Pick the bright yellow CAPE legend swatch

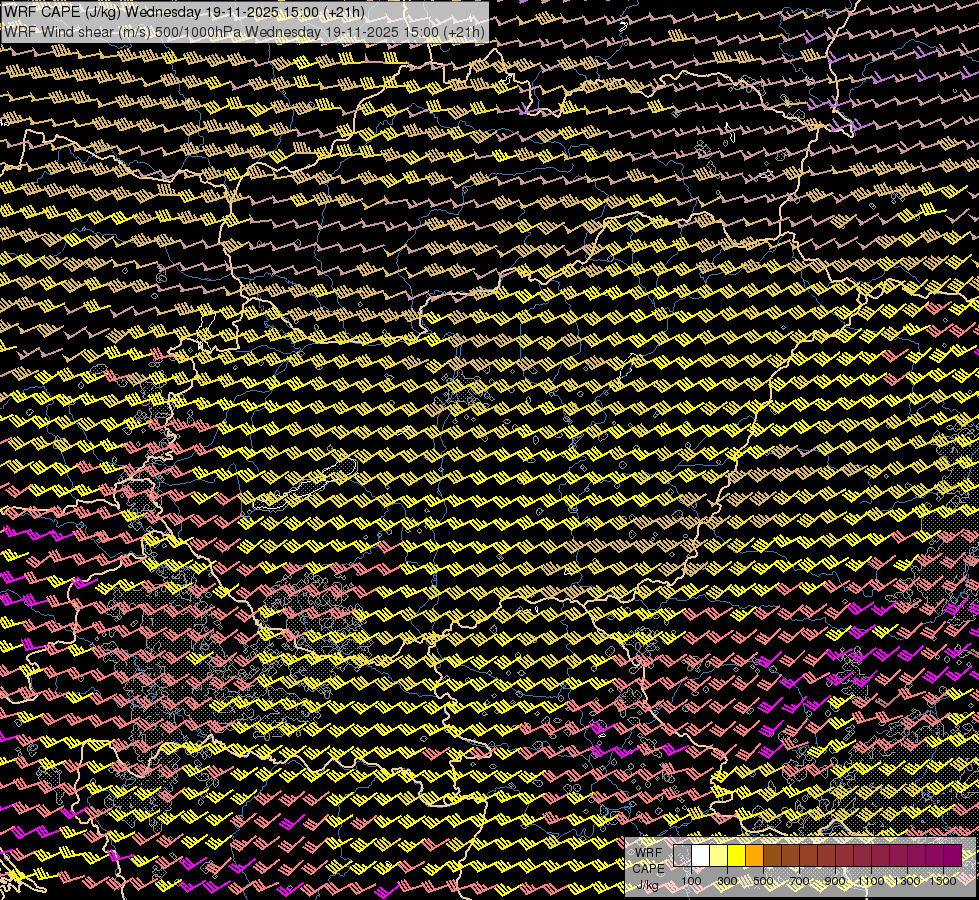[x=737, y=855]
